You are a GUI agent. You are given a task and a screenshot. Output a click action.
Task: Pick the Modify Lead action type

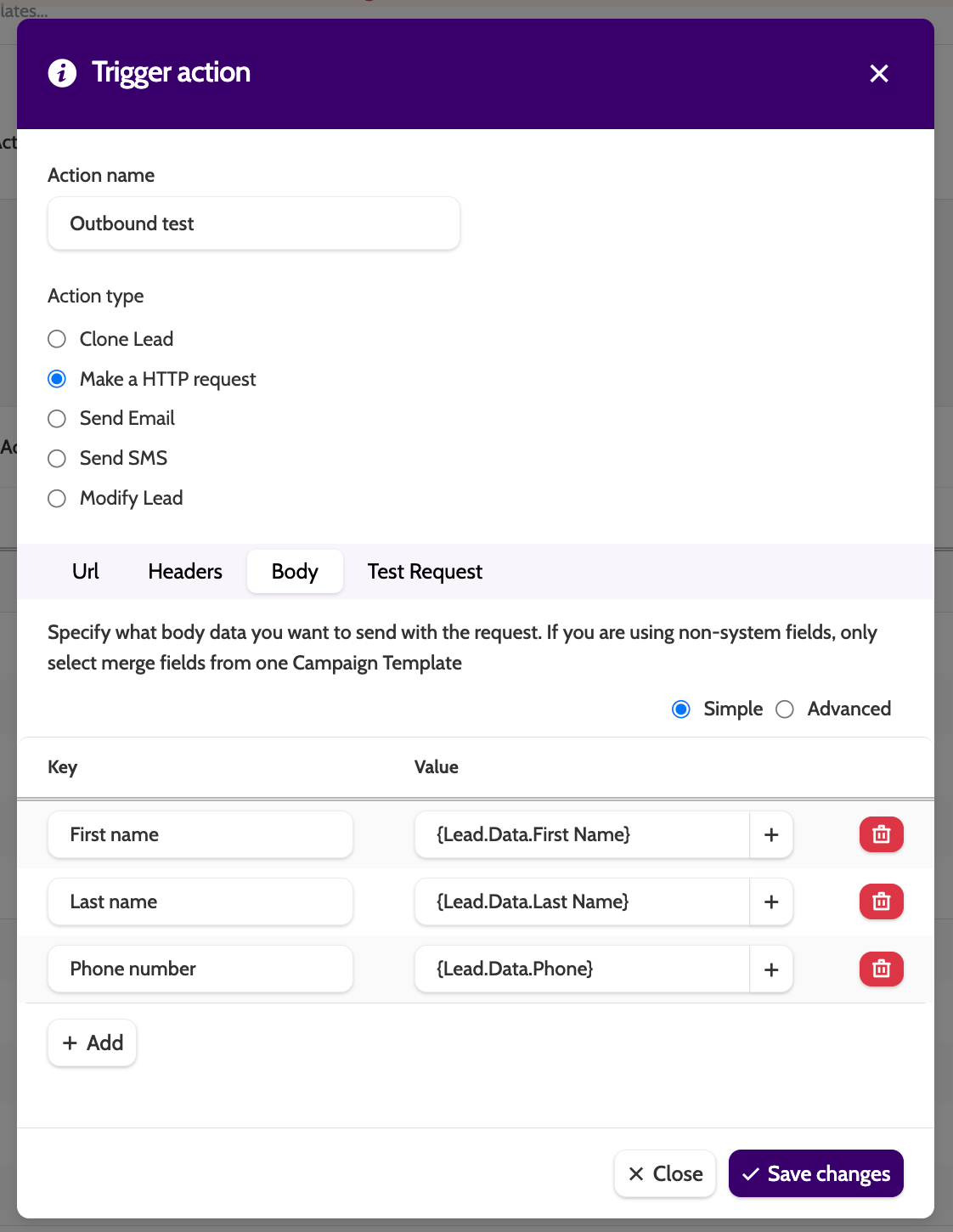pyautogui.click(x=57, y=498)
